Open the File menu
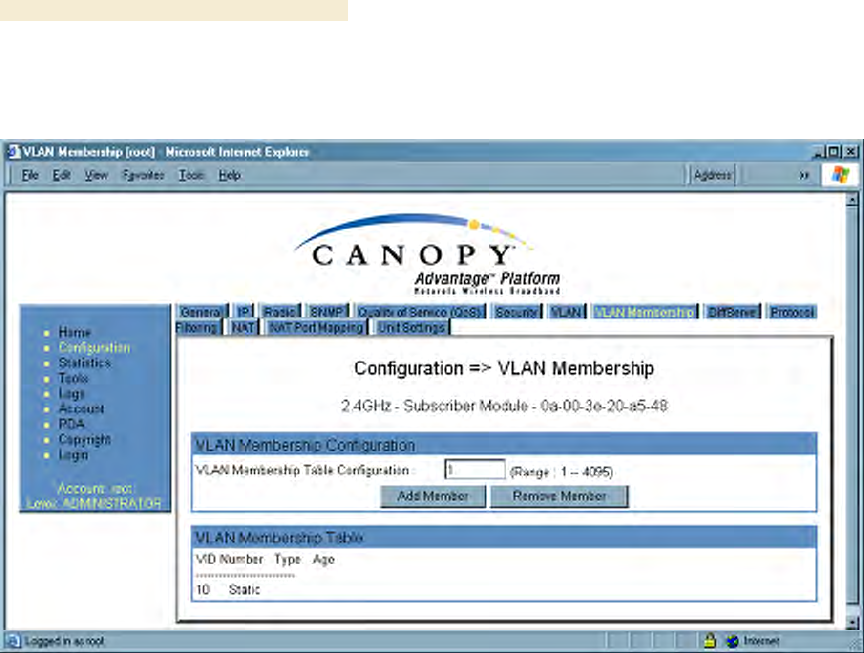Screen dimensions: 864x653 coord(30,175)
